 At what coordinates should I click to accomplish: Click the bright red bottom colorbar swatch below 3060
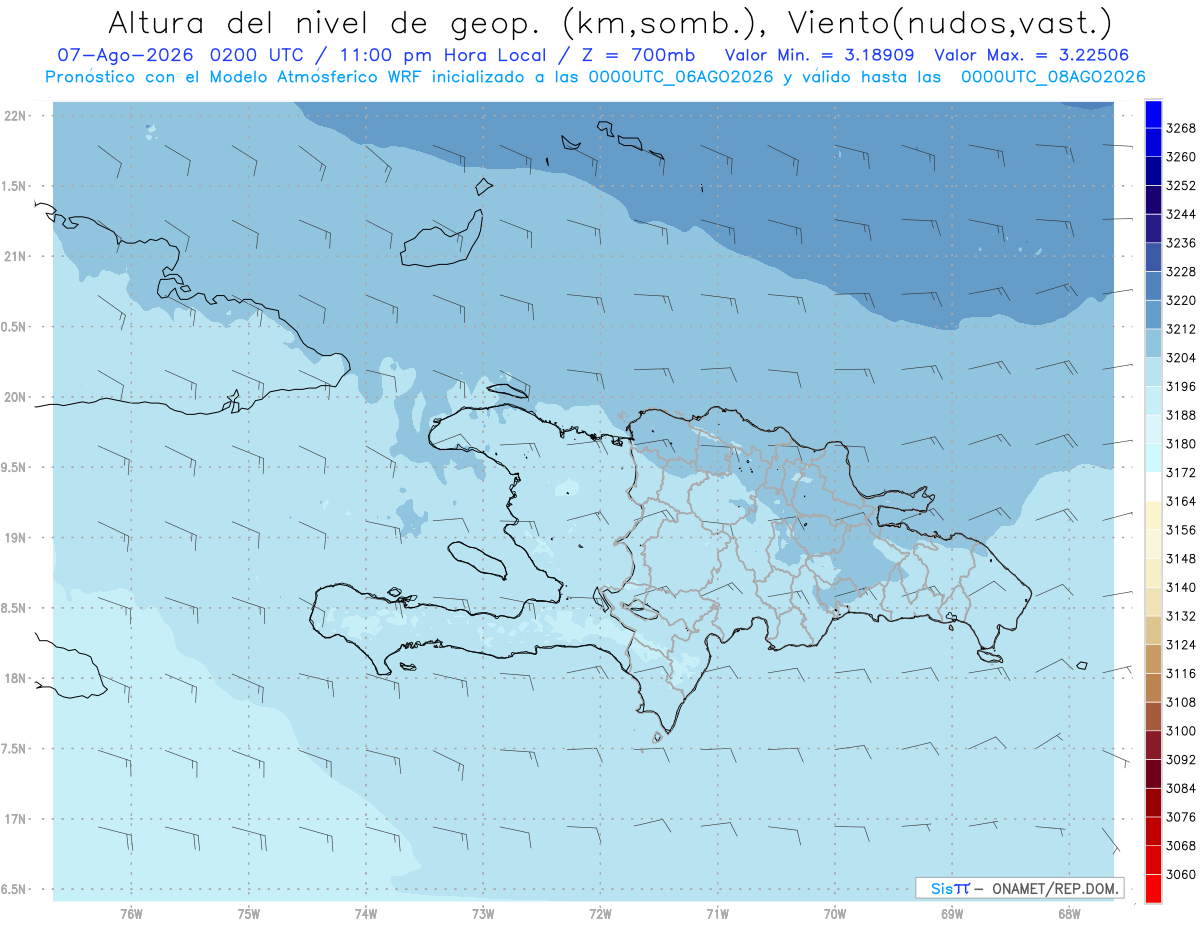1152,888
